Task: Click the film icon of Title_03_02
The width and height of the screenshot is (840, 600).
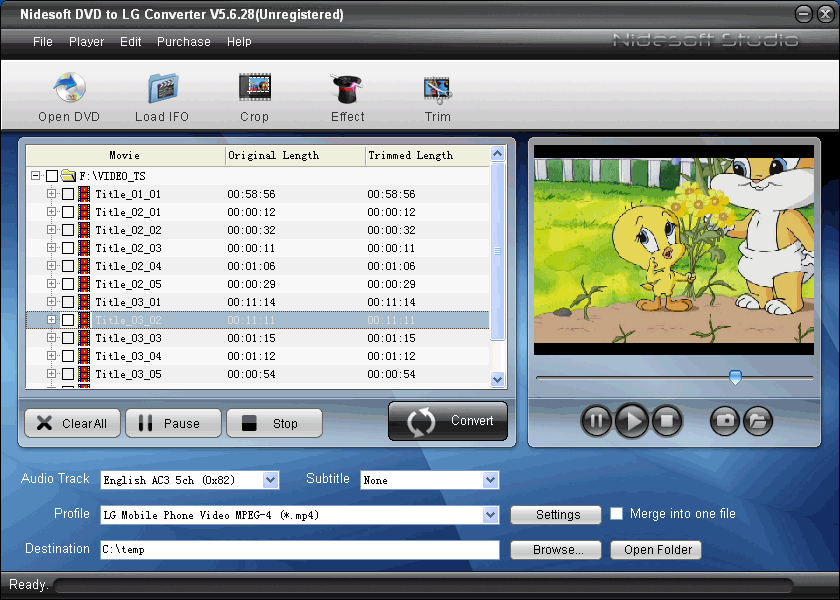Action: (84, 320)
